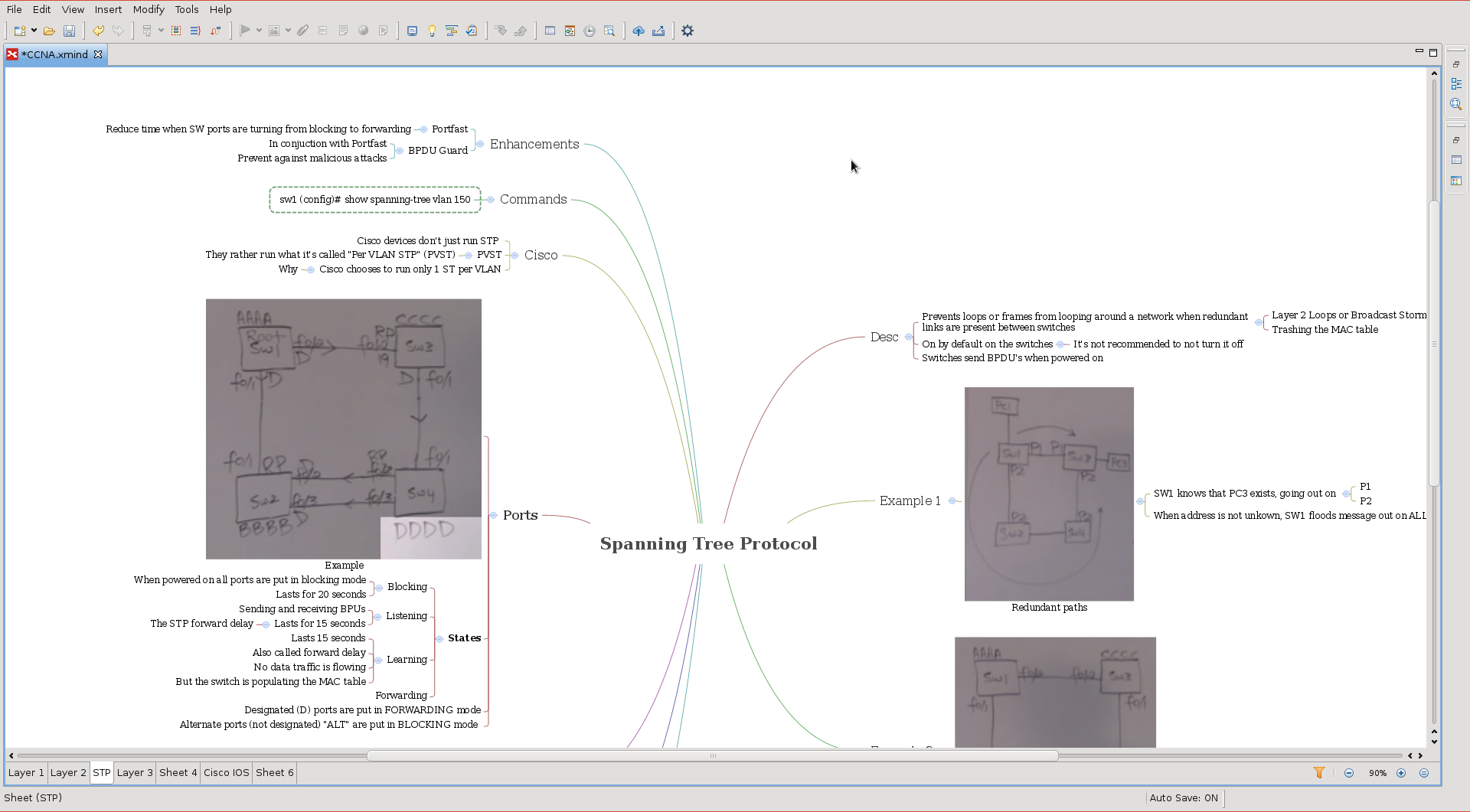The width and height of the screenshot is (1470, 812).
Task: Click the greyed-out Redo arrow
Action: click(118, 31)
